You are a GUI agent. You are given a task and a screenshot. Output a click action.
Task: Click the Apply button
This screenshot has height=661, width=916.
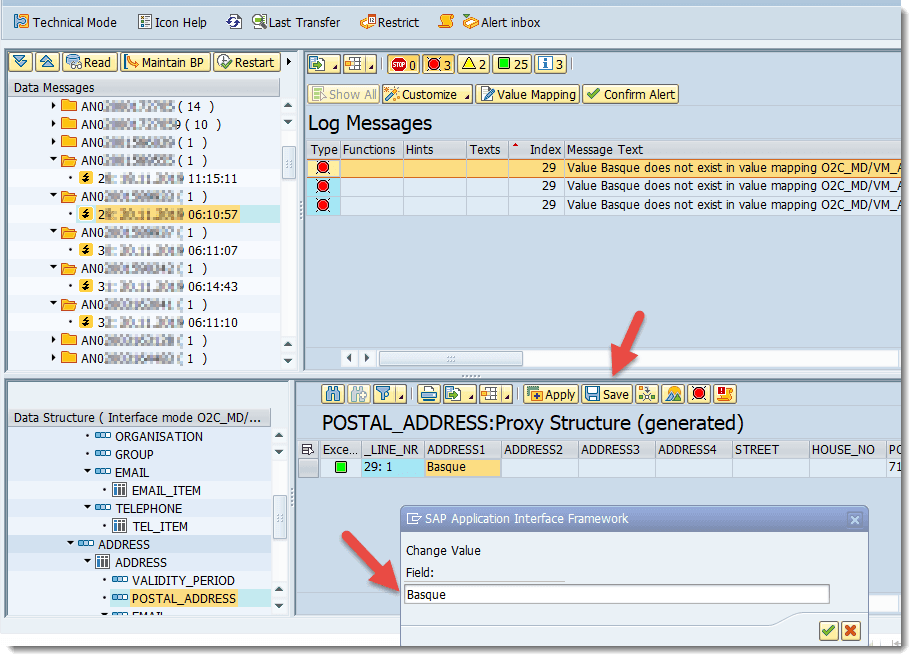click(551, 394)
